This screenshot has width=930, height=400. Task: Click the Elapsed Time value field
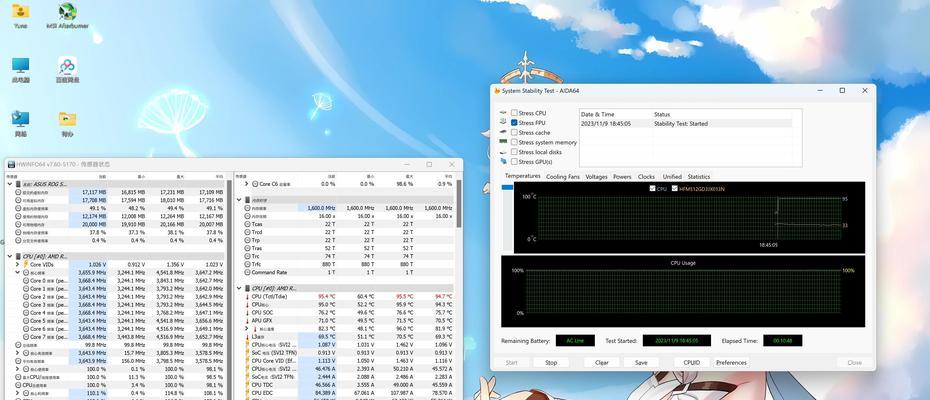point(782,341)
